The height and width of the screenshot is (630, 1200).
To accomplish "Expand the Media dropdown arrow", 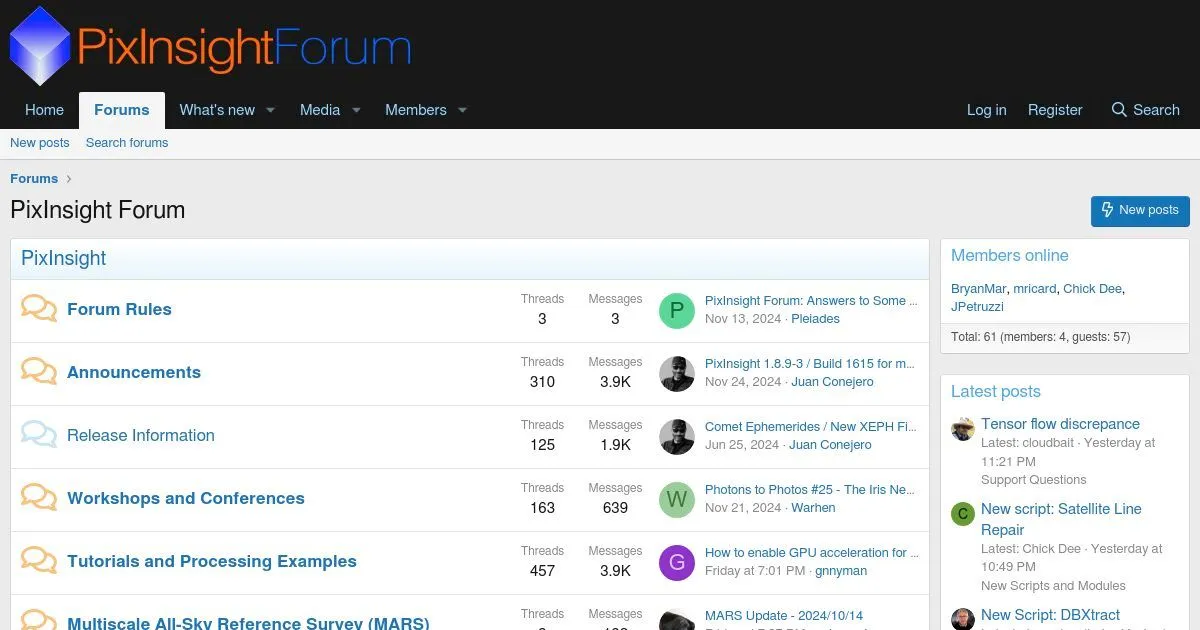I will pos(356,110).
